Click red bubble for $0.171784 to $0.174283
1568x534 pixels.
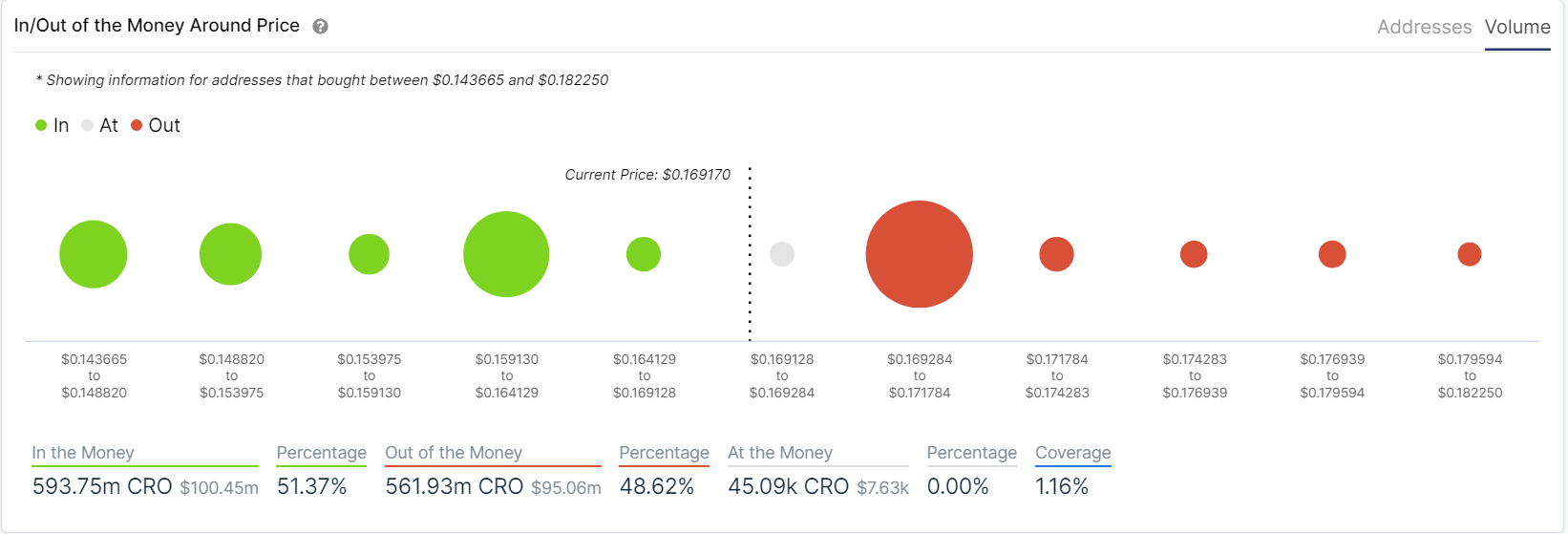(x=1056, y=254)
